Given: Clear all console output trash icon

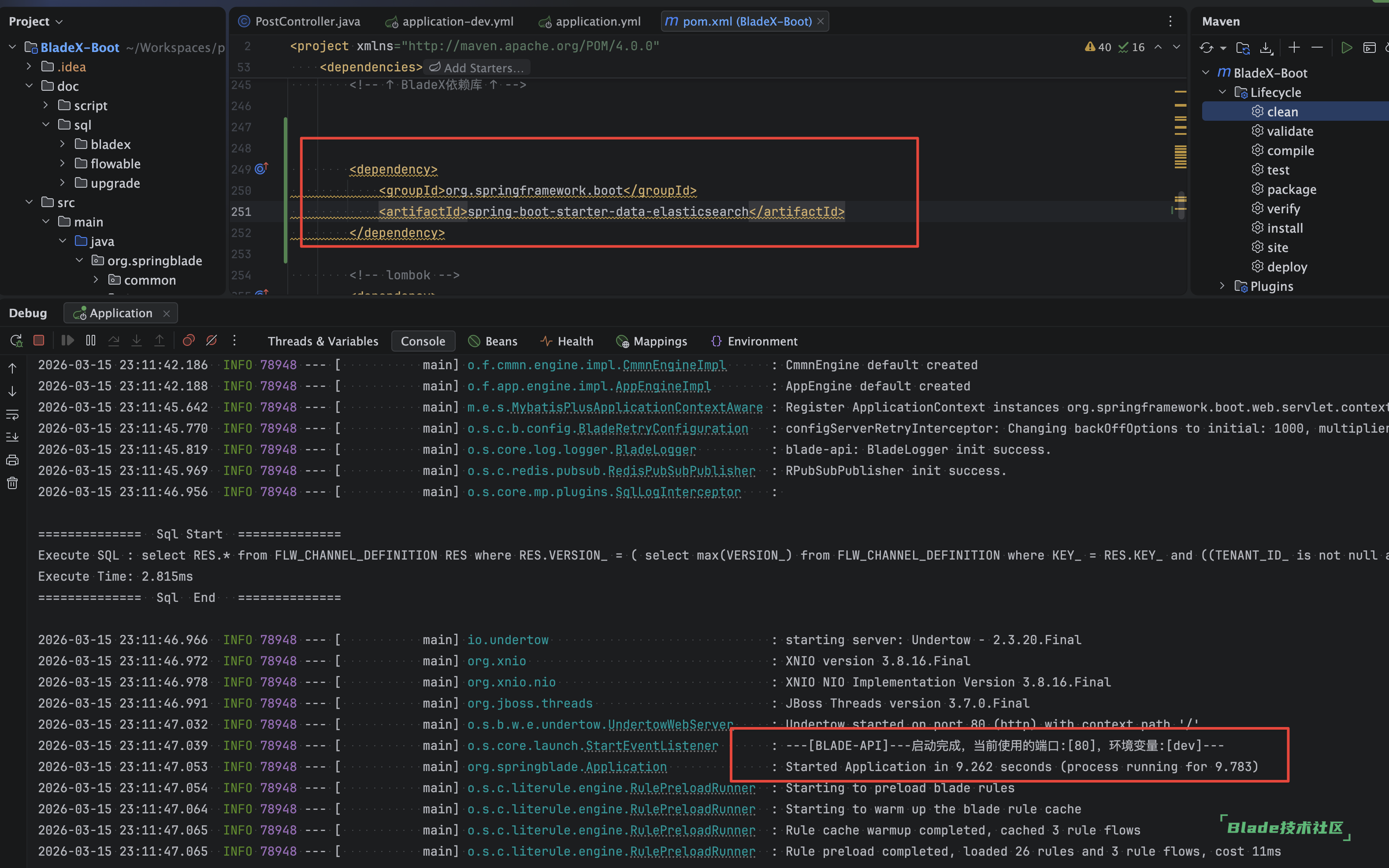Looking at the screenshot, I should coord(13,483).
